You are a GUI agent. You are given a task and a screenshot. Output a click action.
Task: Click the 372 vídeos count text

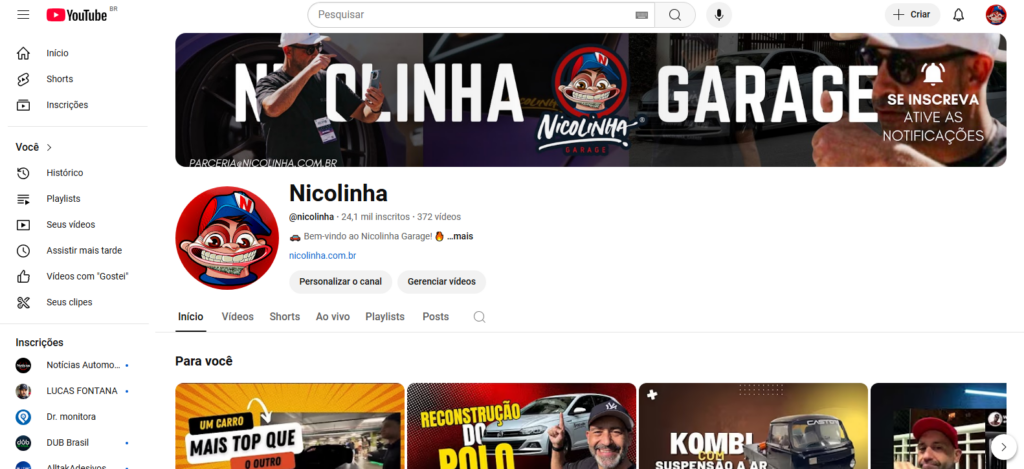[439, 217]
